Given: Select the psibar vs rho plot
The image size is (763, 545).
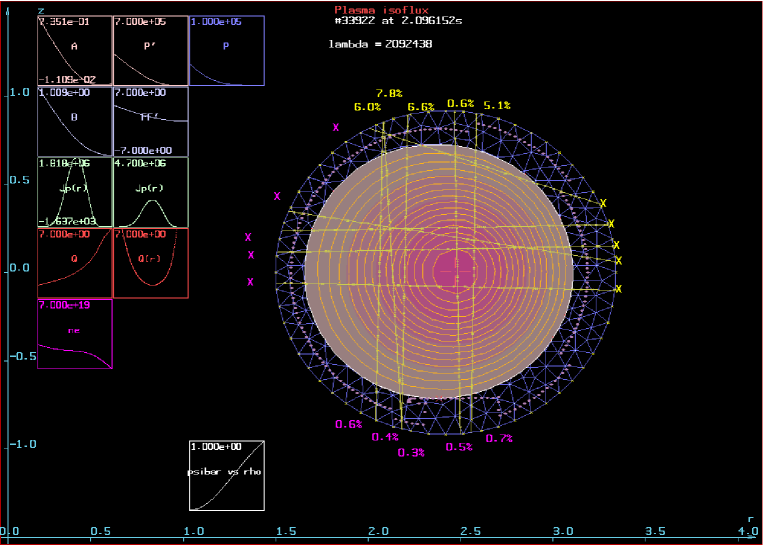Looking at the screenshot, I should (x=226, y=475).
